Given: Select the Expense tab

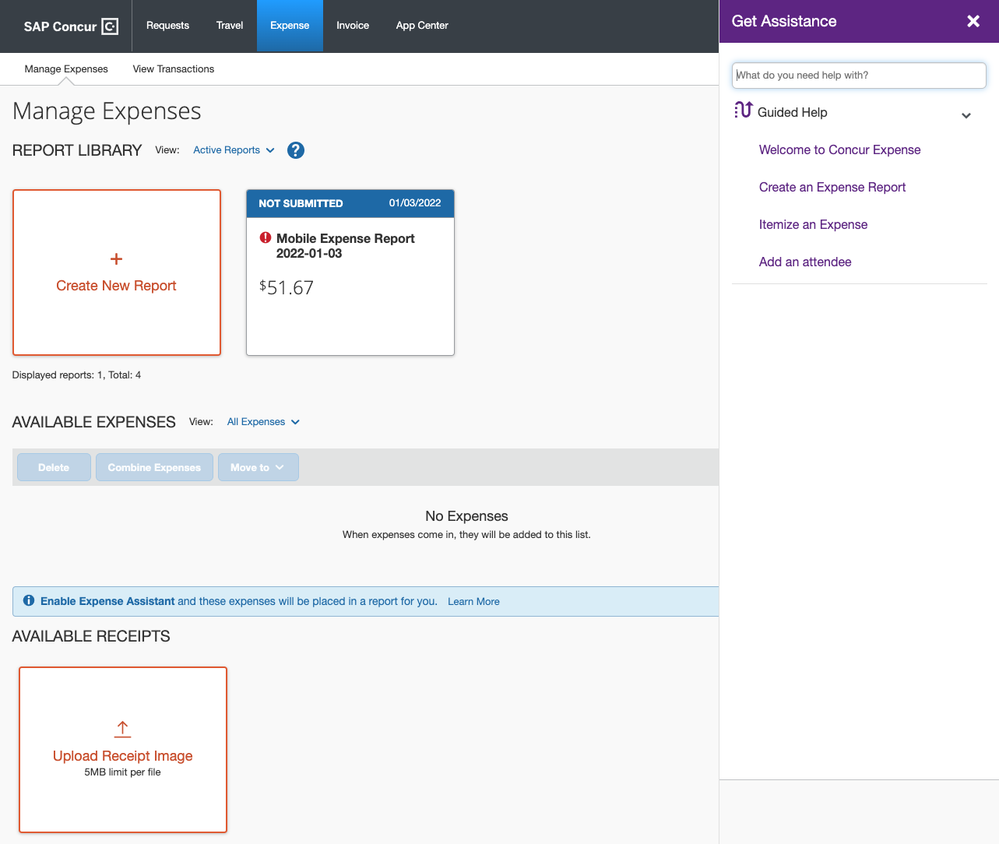Looking at the screenshot, I should coord(289,25).
